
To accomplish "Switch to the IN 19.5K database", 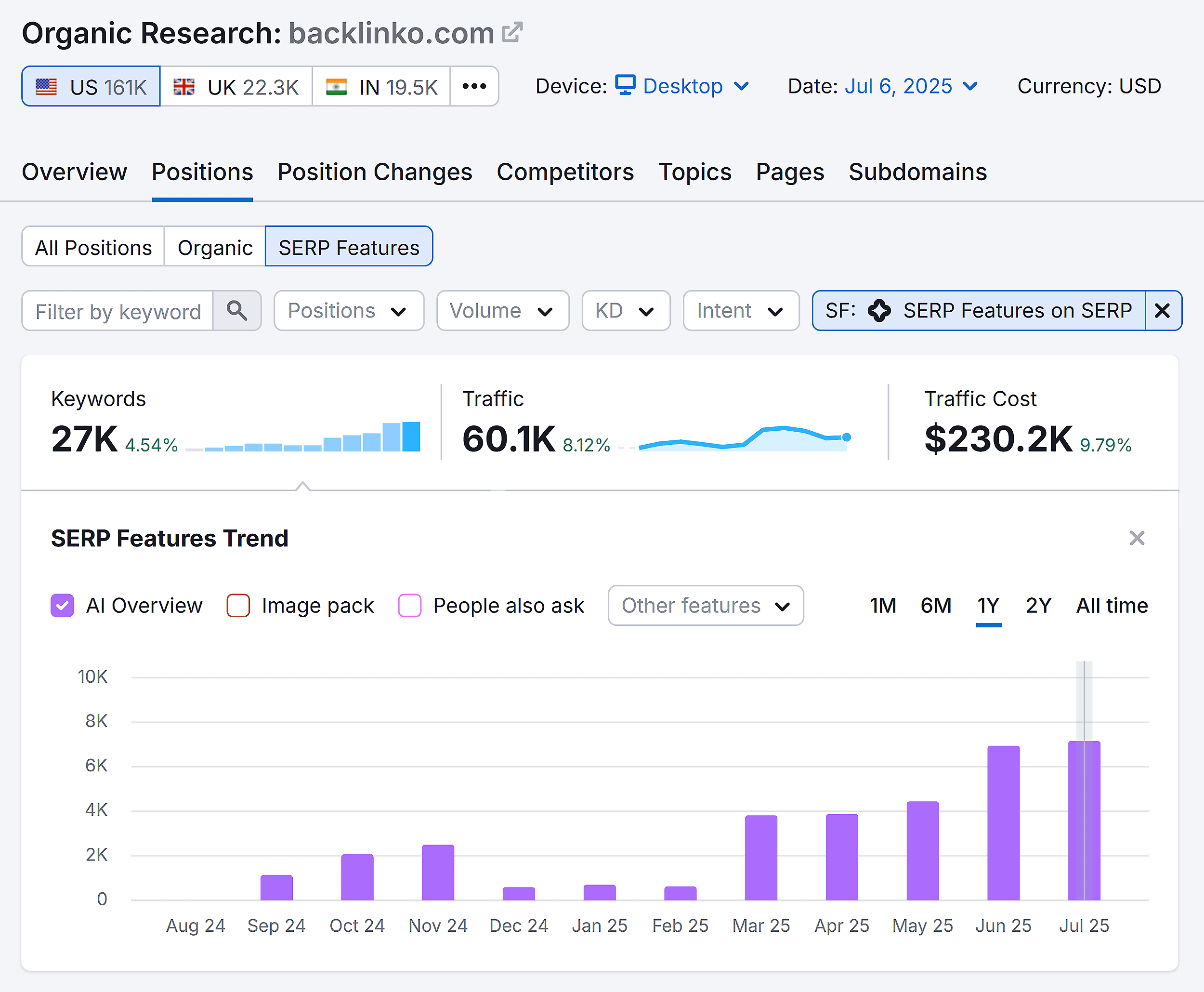I will click(381, 86).
